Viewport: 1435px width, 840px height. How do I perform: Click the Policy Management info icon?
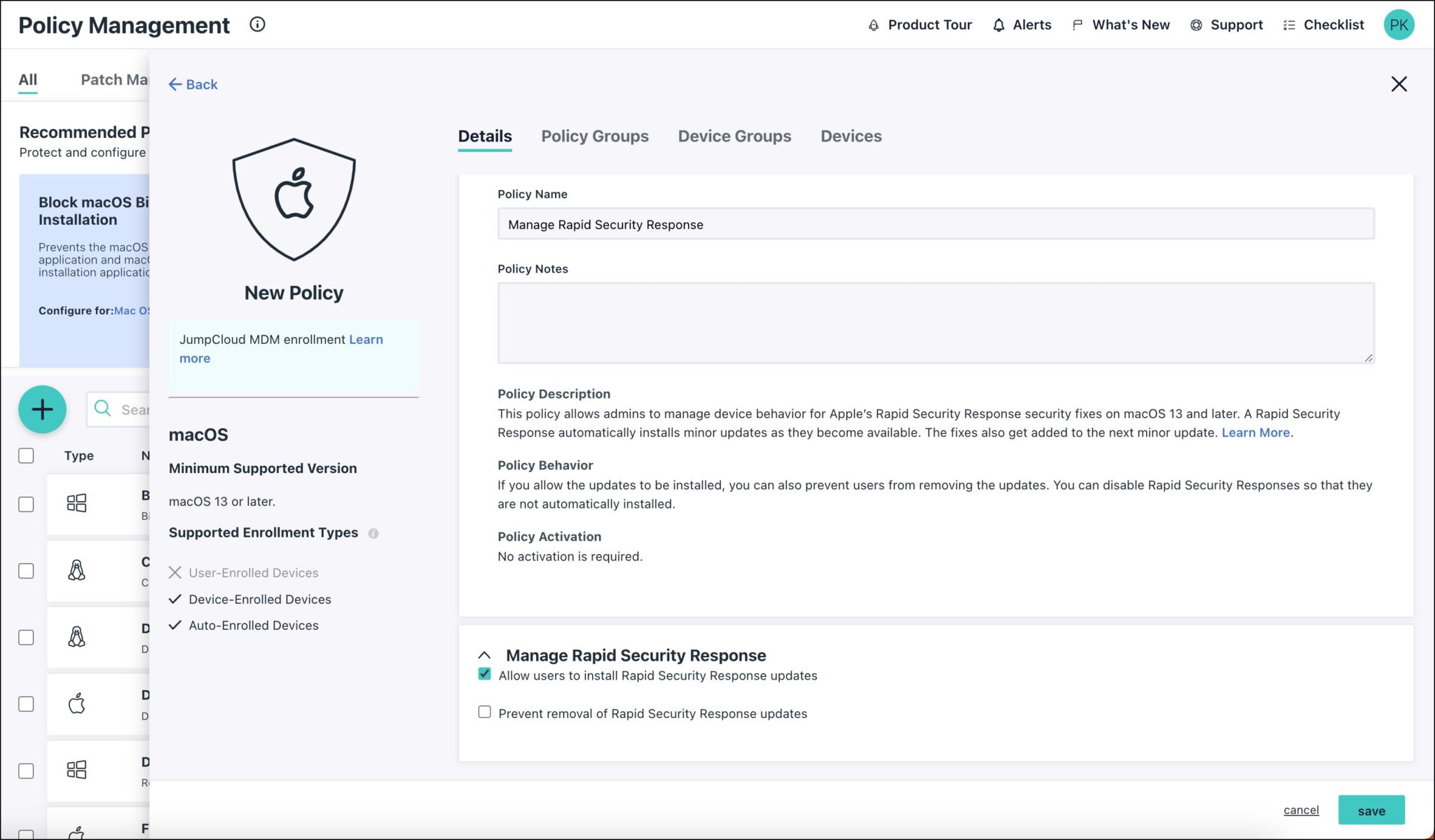[x=258, y=25]
